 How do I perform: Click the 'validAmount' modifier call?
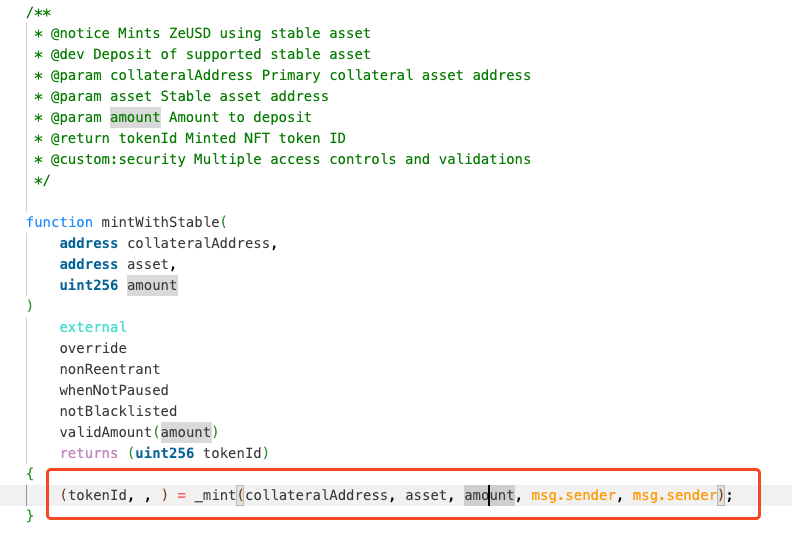(x=106, y=432)
